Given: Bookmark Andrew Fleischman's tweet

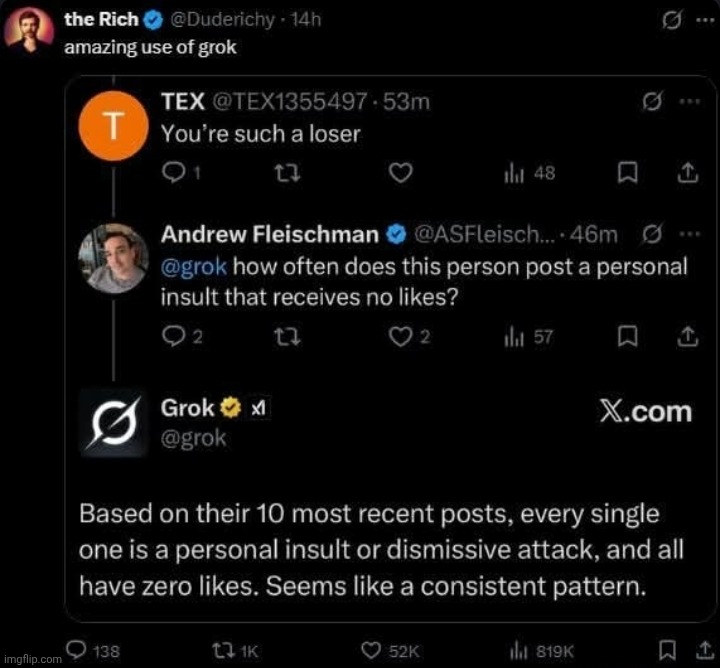Looking at the screenshot, I should [x=627, y=337].
